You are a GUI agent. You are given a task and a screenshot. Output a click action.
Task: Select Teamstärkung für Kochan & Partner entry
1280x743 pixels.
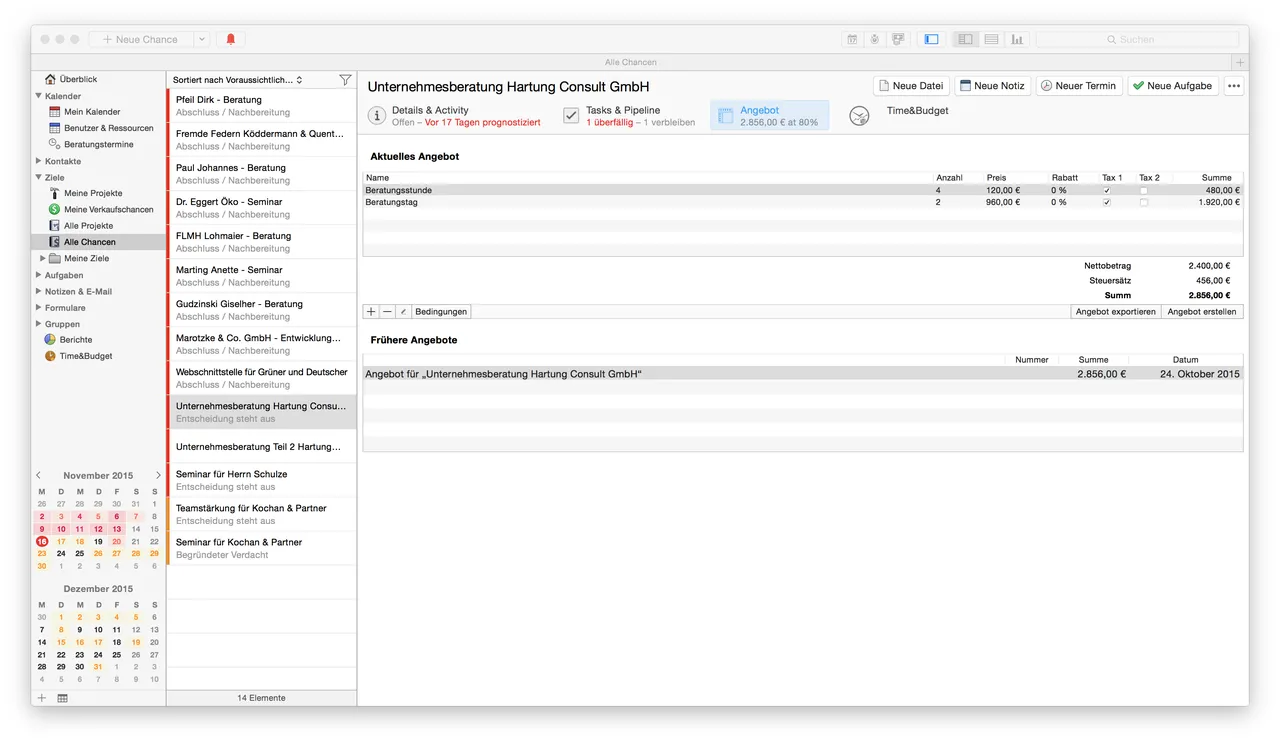point(261,514)
